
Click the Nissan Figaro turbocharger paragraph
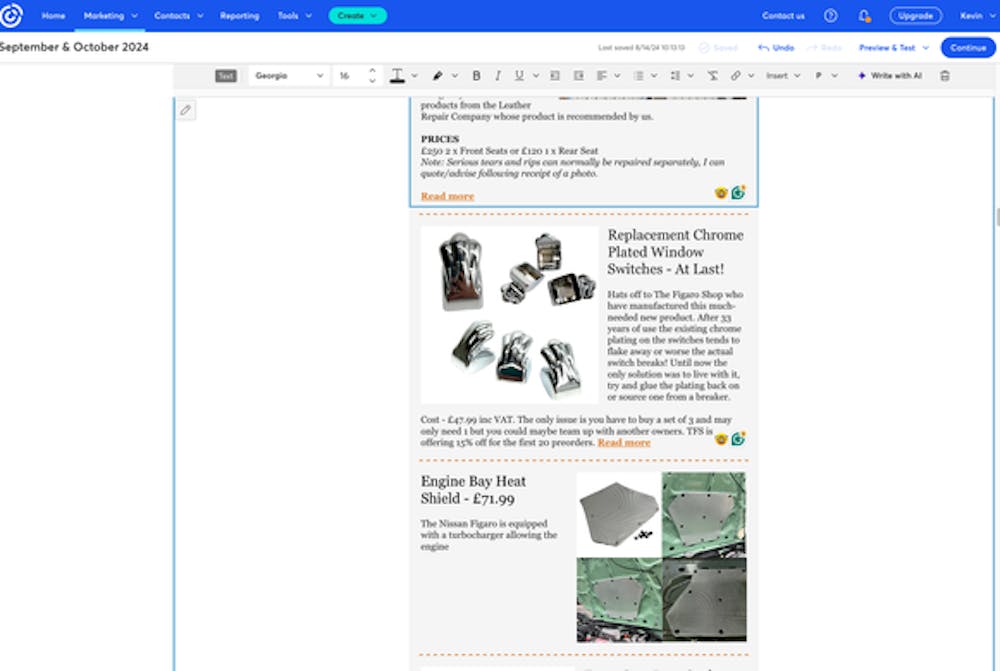[489, 535]
